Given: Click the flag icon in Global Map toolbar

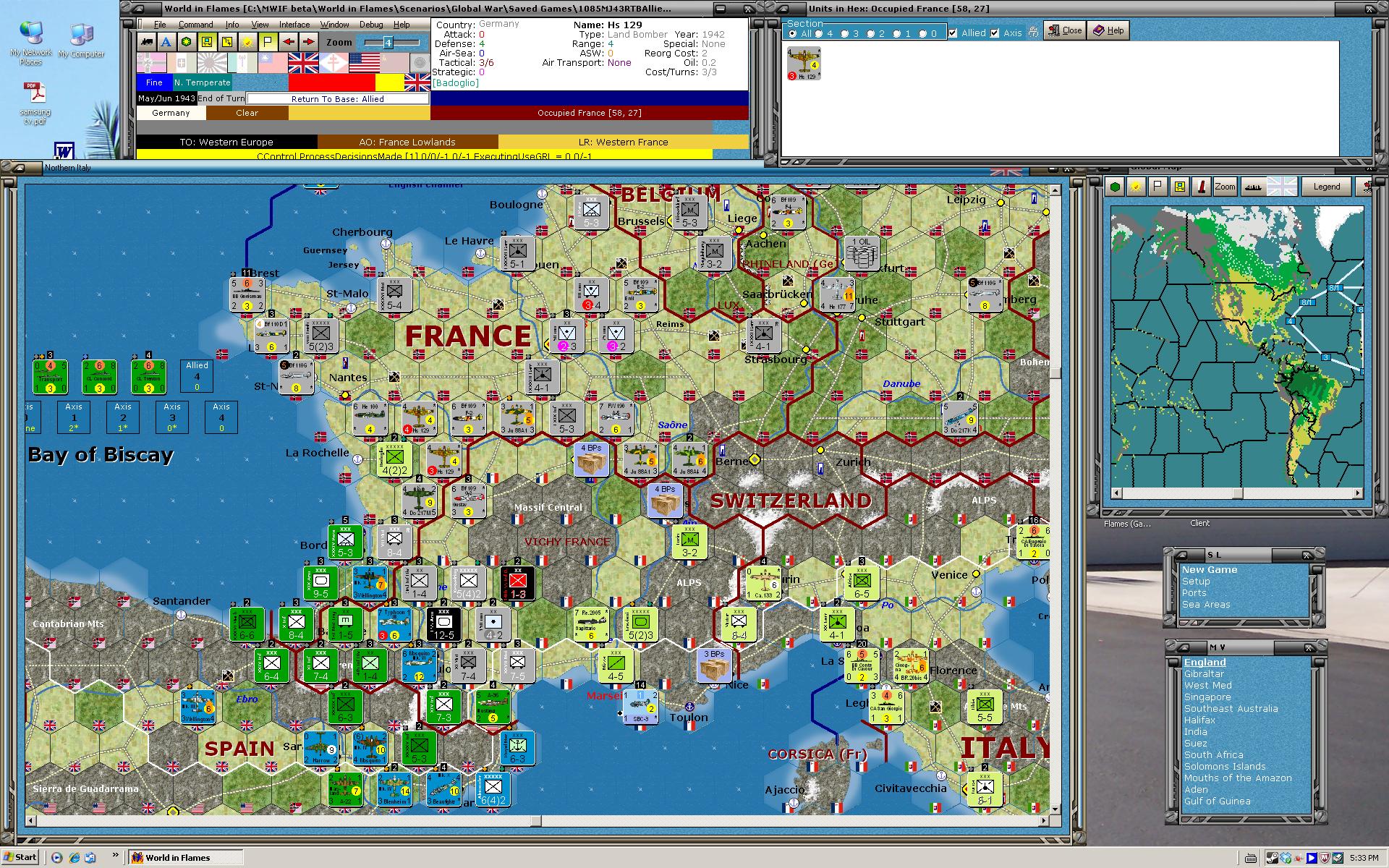Looking at the screenshot, I should pyautogui.click(x=1158, y=187).
